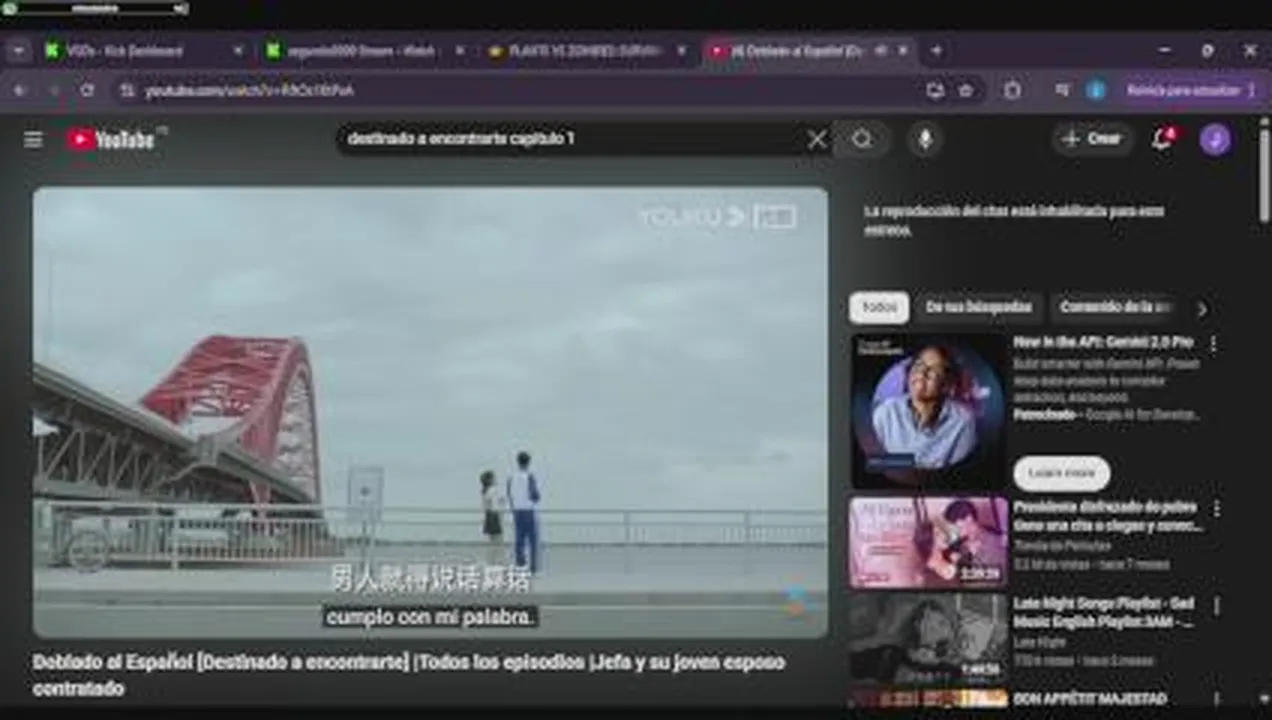Open the account avatar menu
The image size is (1272, 720).
tap(1215, 139)
